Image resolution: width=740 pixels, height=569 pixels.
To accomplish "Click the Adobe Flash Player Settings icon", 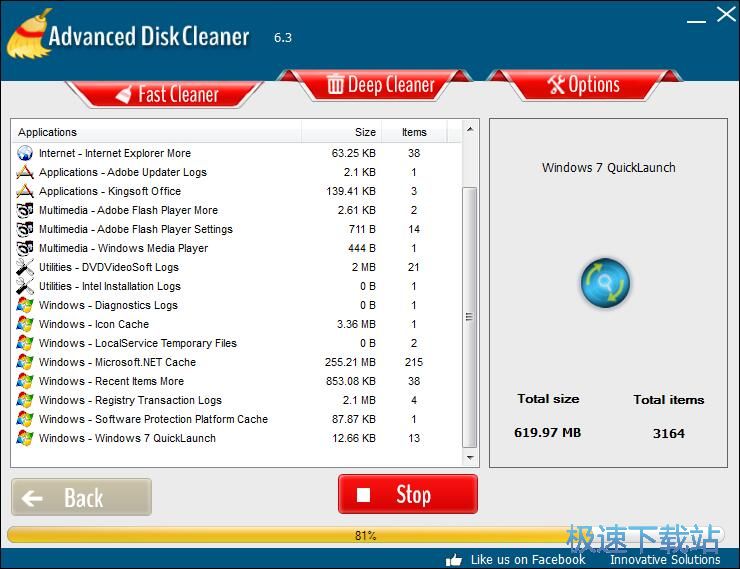I will pyautogui.click(x=25, y=229).
